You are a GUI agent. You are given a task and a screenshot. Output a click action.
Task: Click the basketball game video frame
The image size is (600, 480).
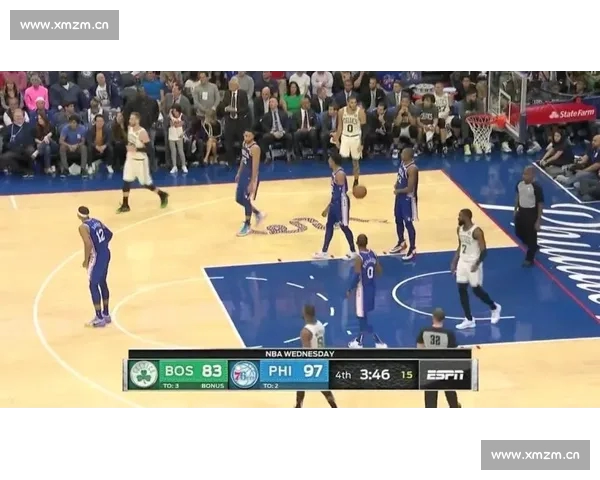300,239
